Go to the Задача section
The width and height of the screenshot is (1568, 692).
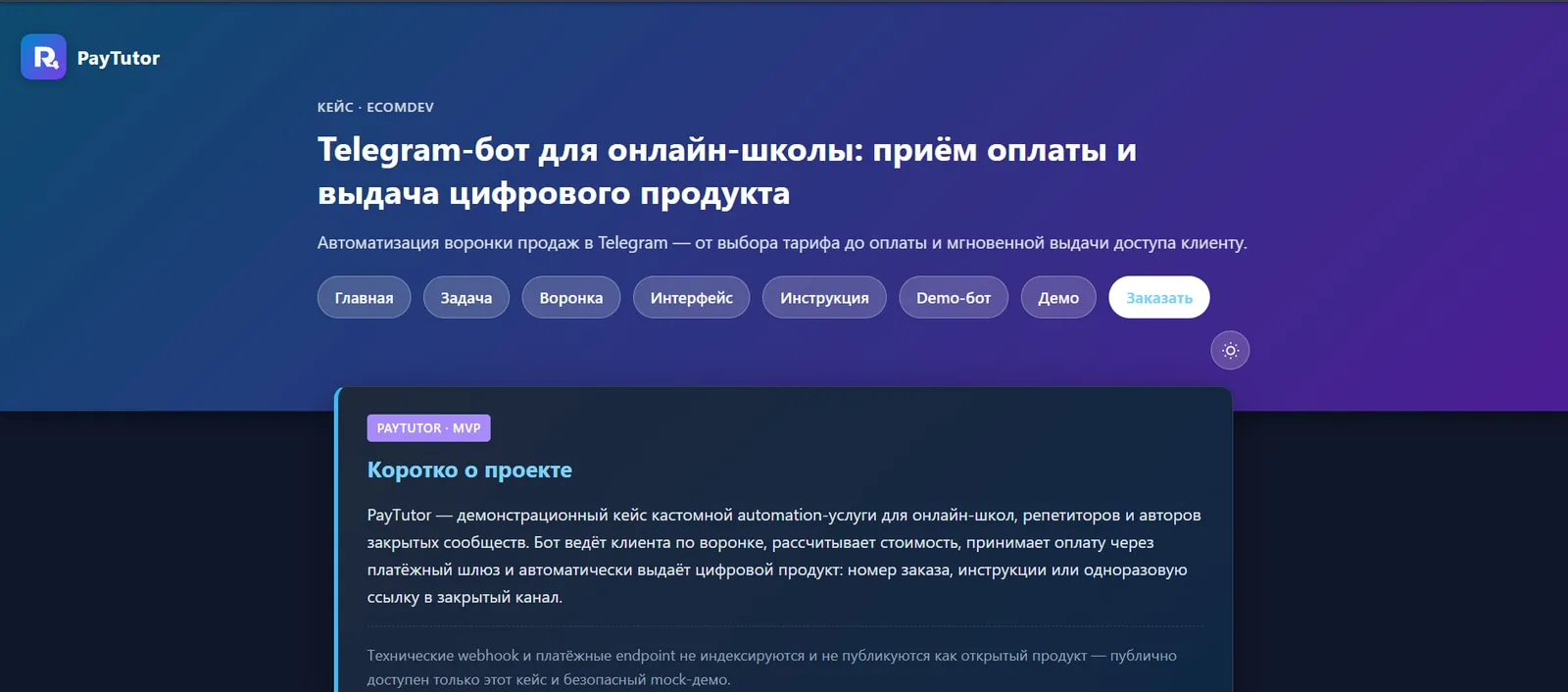click(x=466, y=298)
